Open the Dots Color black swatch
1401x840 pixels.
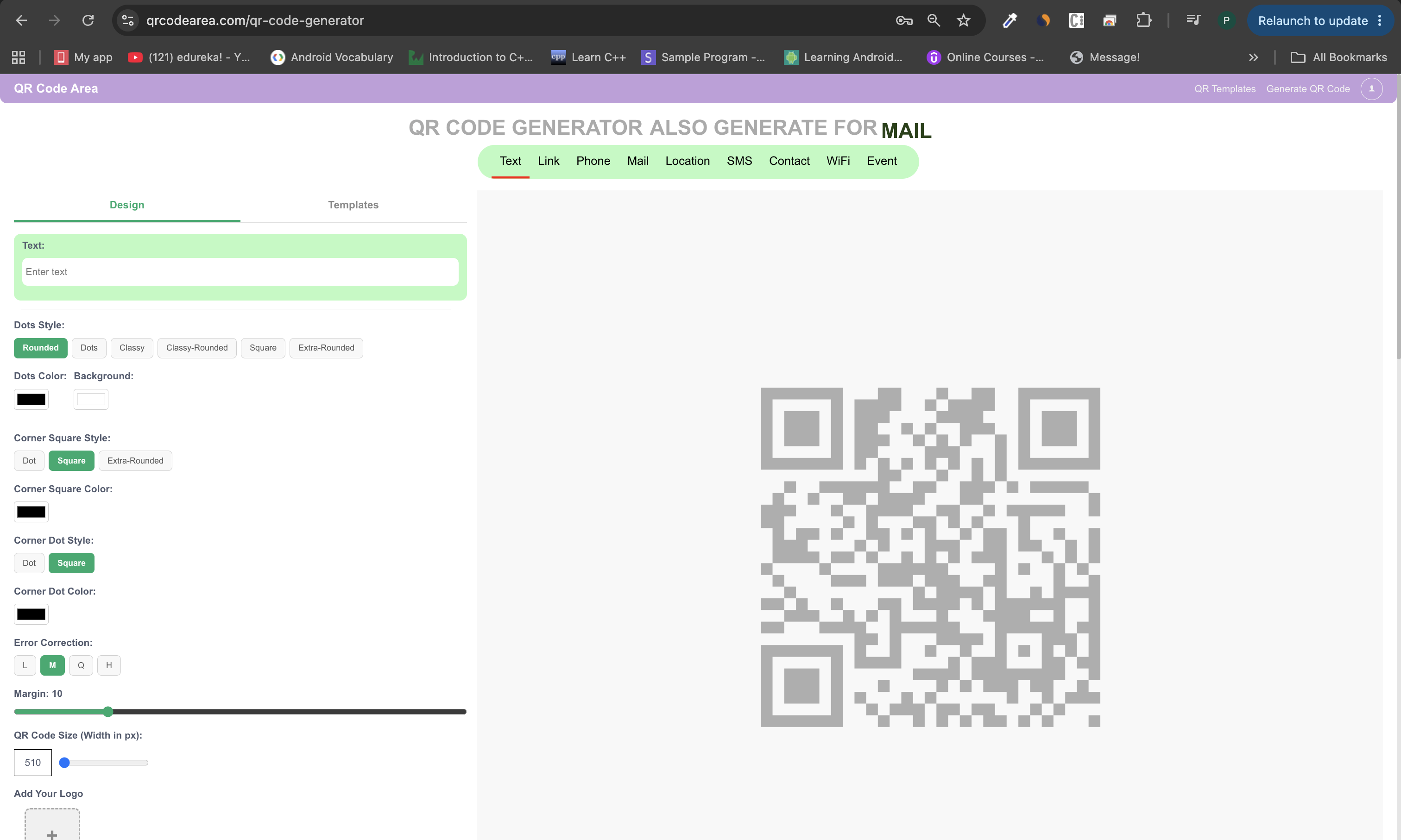[x=31, y=399]
